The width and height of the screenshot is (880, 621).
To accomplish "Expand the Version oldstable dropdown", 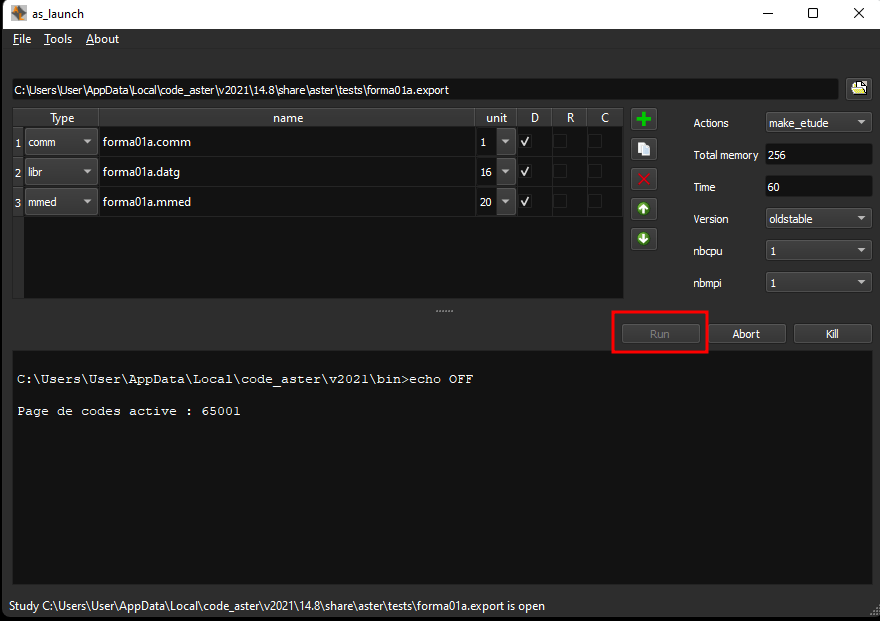I will click(818, 219).
